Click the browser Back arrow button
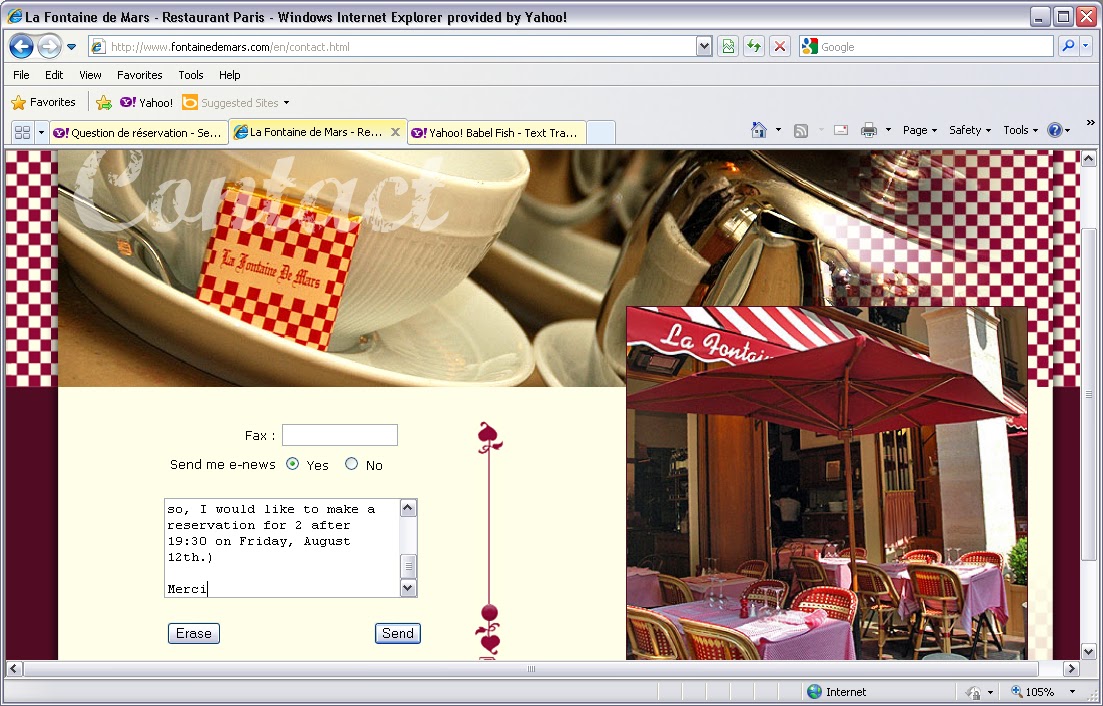This screenshot has width=1103, height=706. 21,47
